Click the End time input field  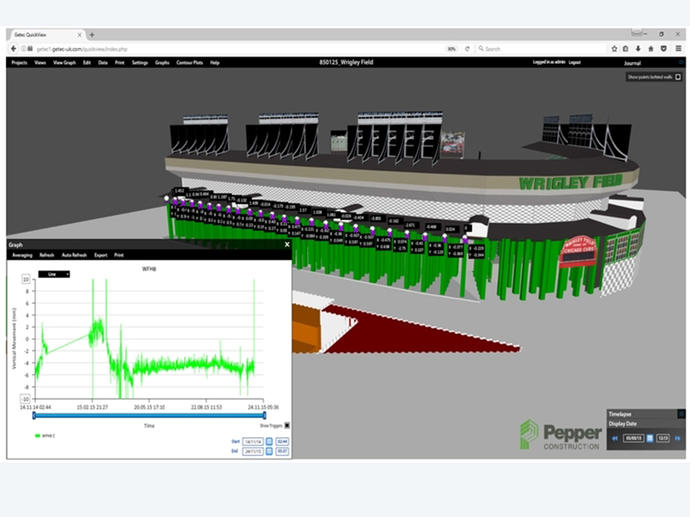[282, 451]
